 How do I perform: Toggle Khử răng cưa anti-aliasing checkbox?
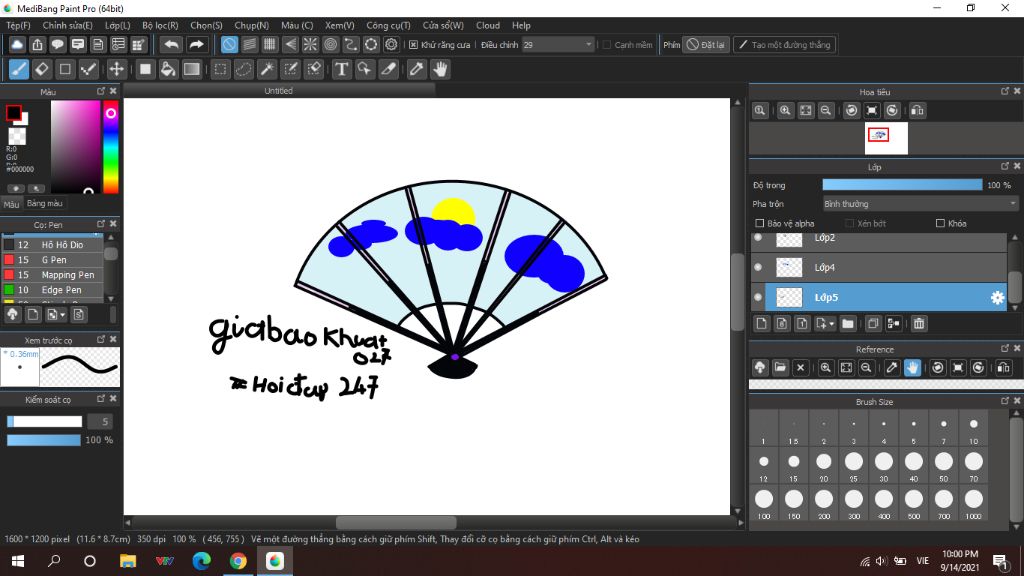pyautogui.click(x=413, y=45)
